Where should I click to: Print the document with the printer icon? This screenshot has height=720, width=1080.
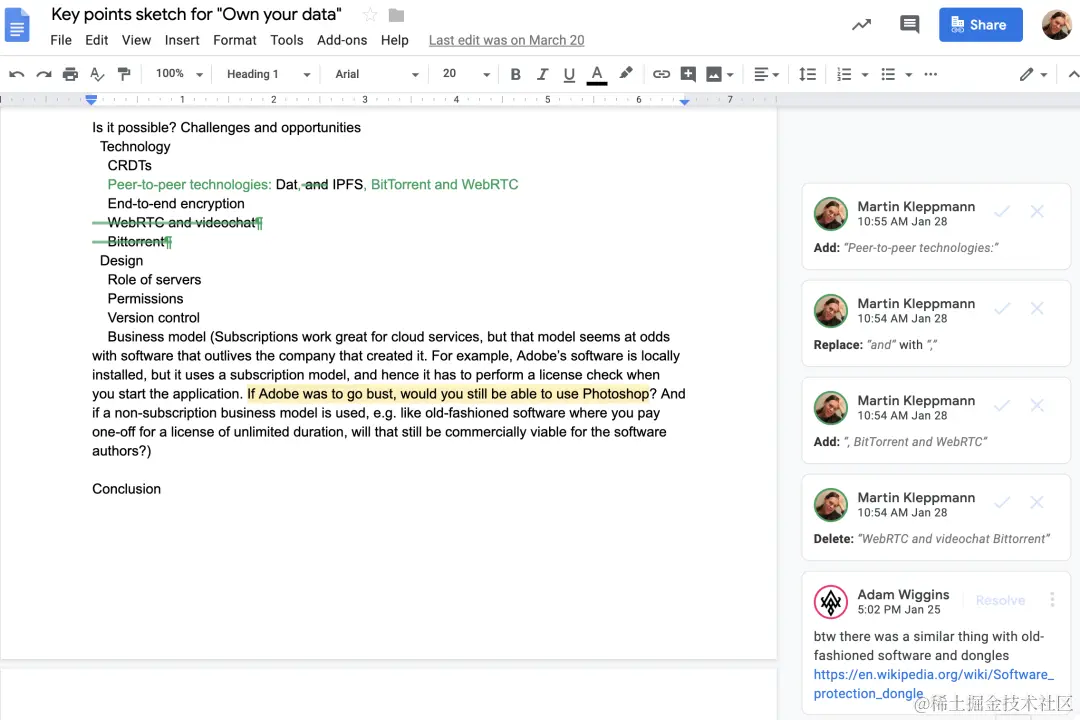pyautogui.click(x=70, y=74)
